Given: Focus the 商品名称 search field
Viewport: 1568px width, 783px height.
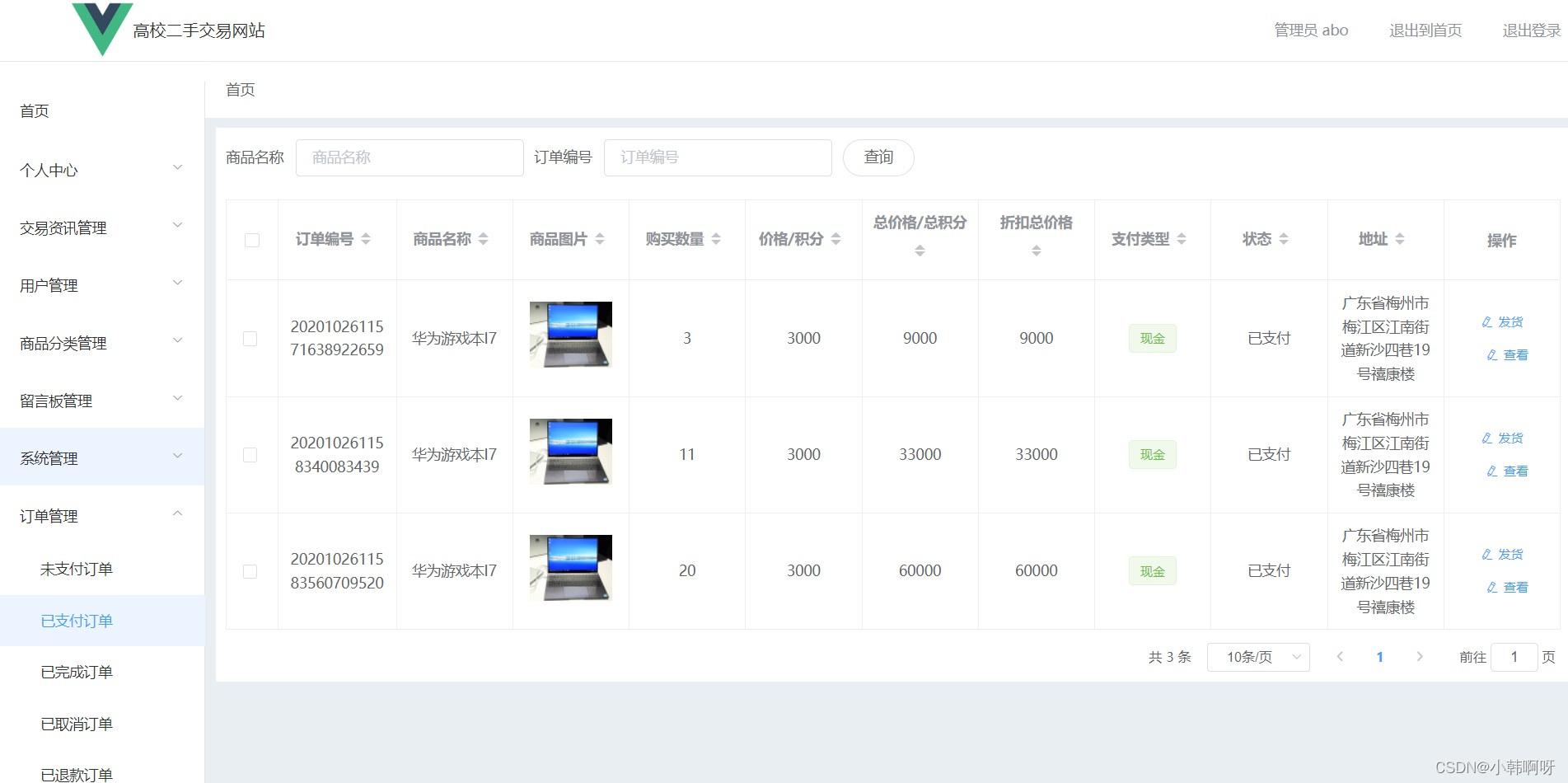Looking at the screenshot, I should point(410,157).
